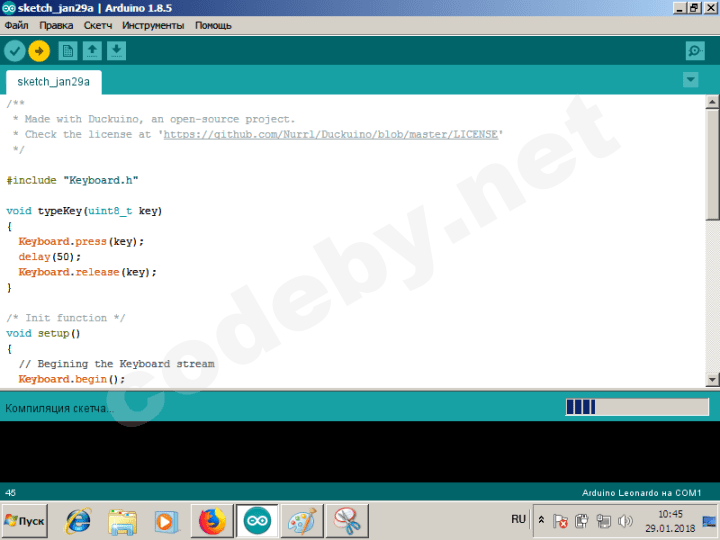Expand hidden tray icons arrow

[541, 520]
